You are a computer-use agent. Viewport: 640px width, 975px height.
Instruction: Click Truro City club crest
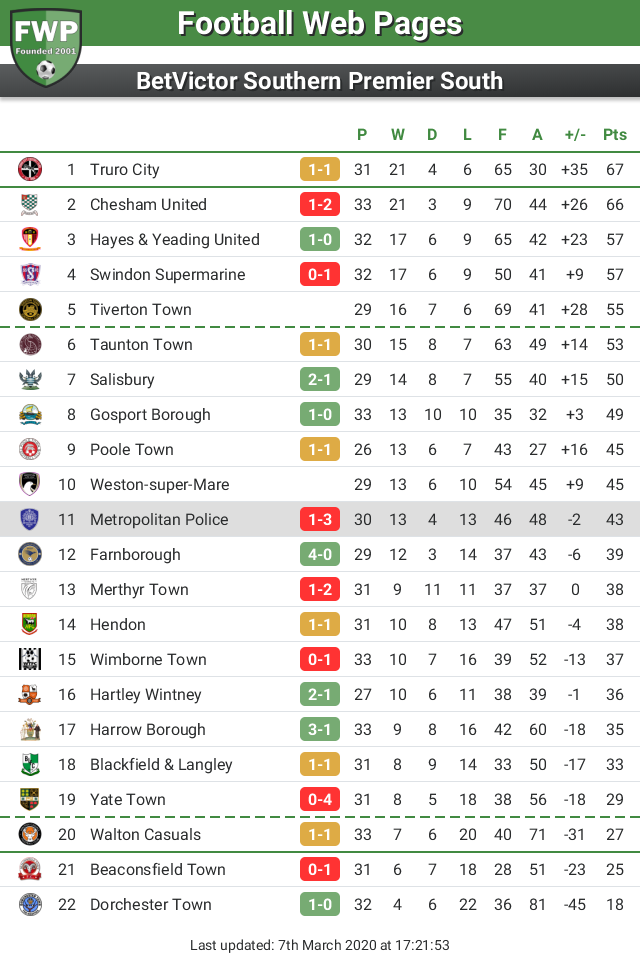coord(30,169)
